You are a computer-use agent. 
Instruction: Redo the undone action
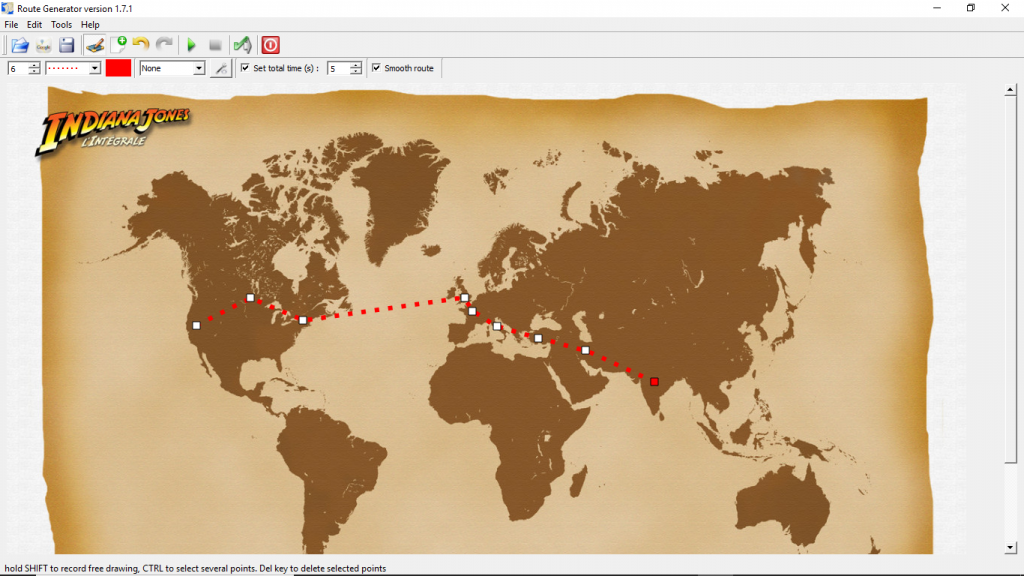point(165,44)
